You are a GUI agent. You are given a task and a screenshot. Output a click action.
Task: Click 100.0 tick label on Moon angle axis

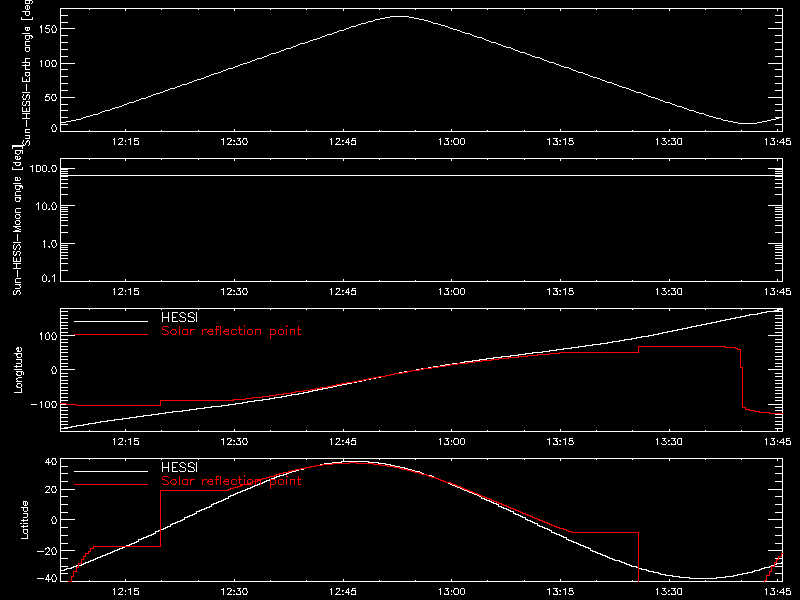(x=43, y=169)
